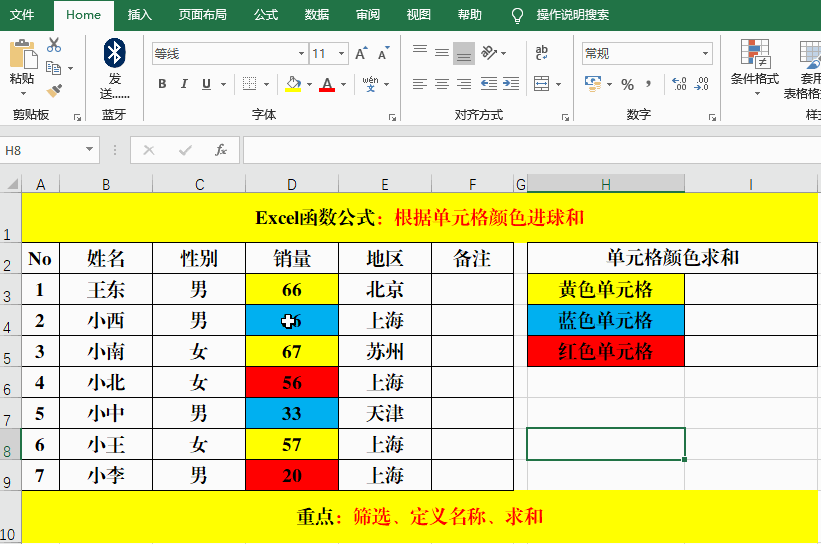
Task: Increase indent of cell contents
Action: [514, 84]
